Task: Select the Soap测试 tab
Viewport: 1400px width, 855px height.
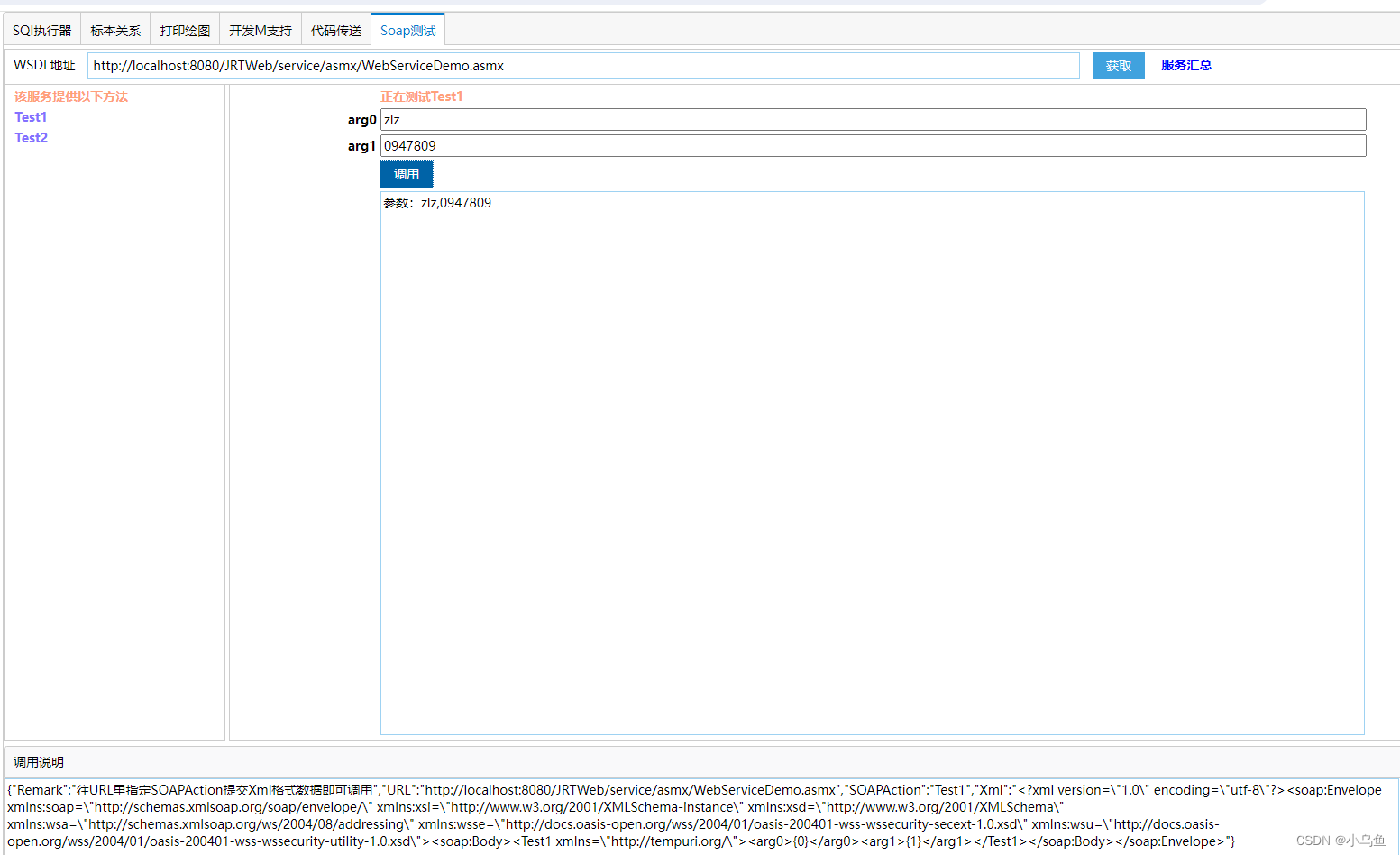Action: [407, 30]
